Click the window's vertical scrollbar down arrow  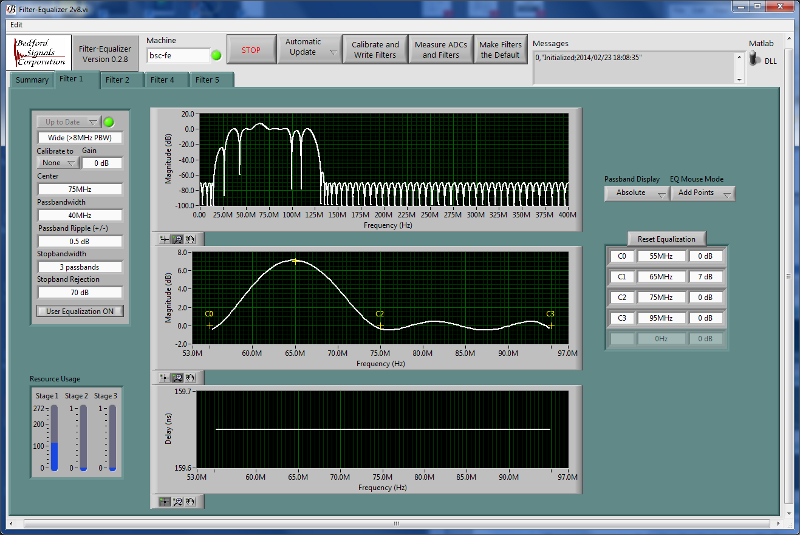tap(789, 513)
